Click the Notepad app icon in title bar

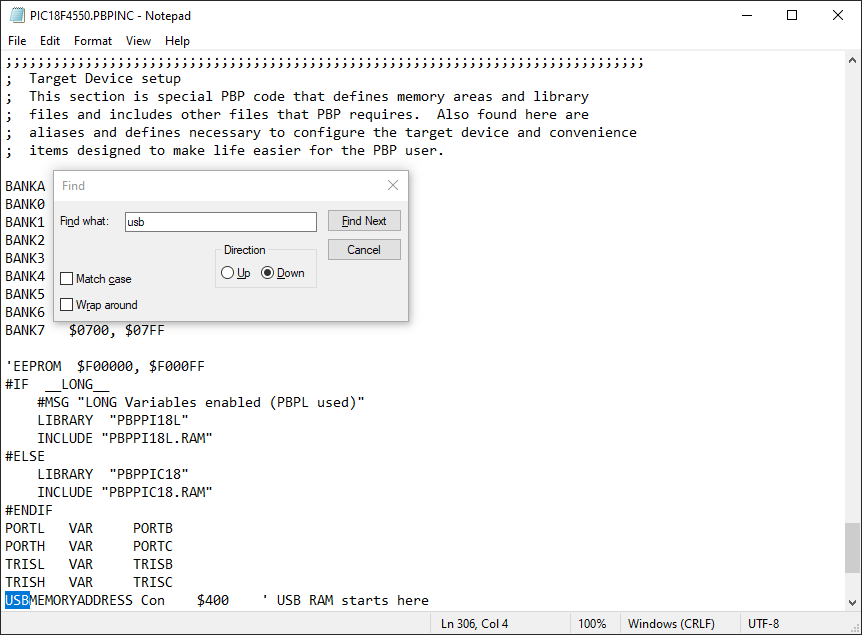pos(17,16)
